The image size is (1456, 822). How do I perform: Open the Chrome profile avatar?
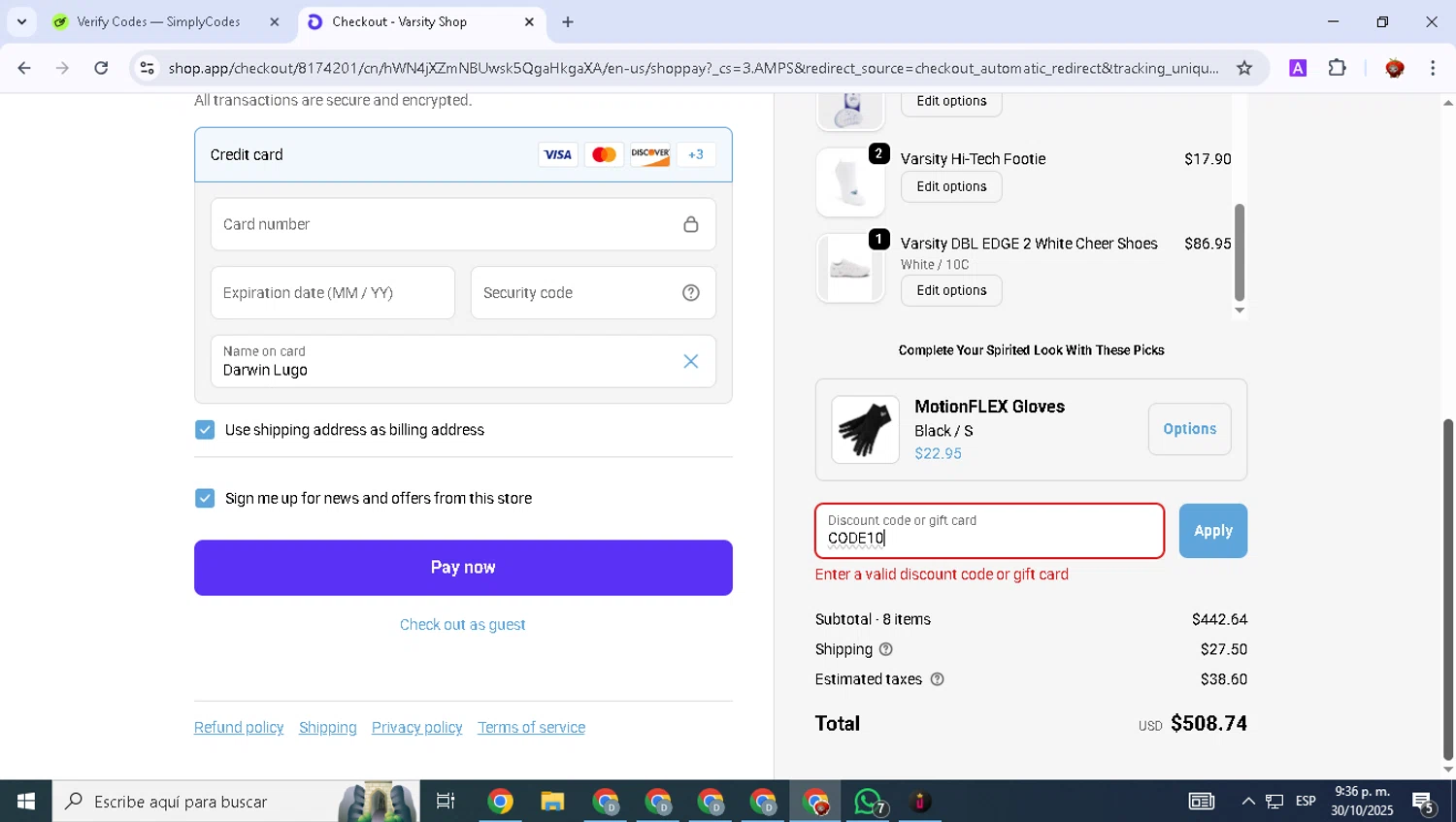[x=1395, y=68]
